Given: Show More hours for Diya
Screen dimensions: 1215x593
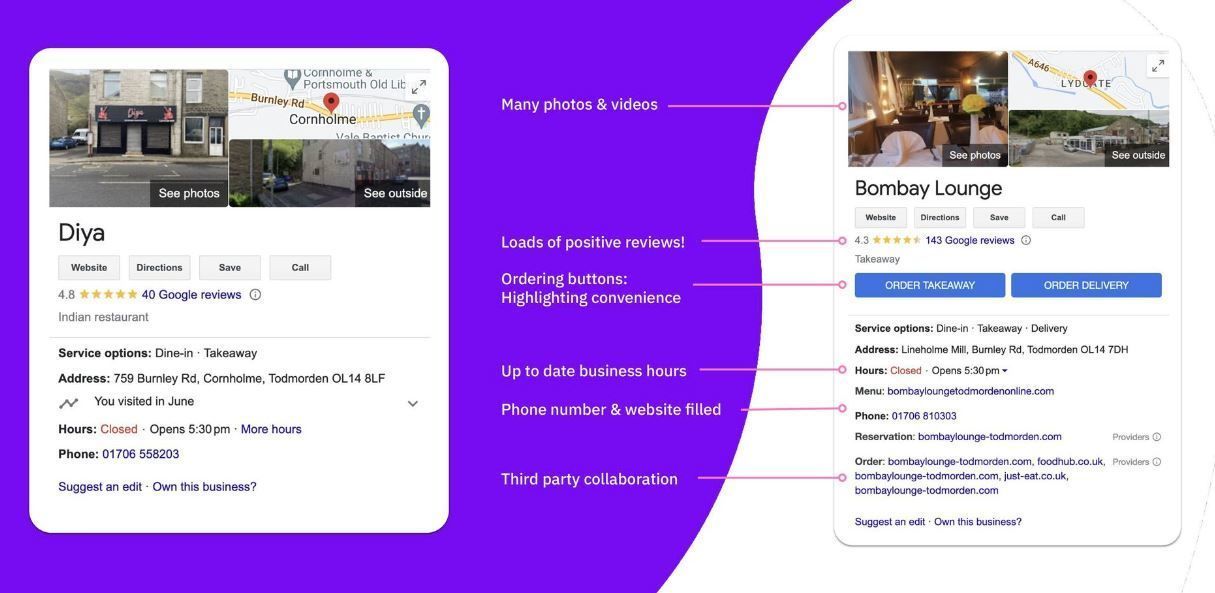Looking at the screenshot, I should click(x=271, y=429).
